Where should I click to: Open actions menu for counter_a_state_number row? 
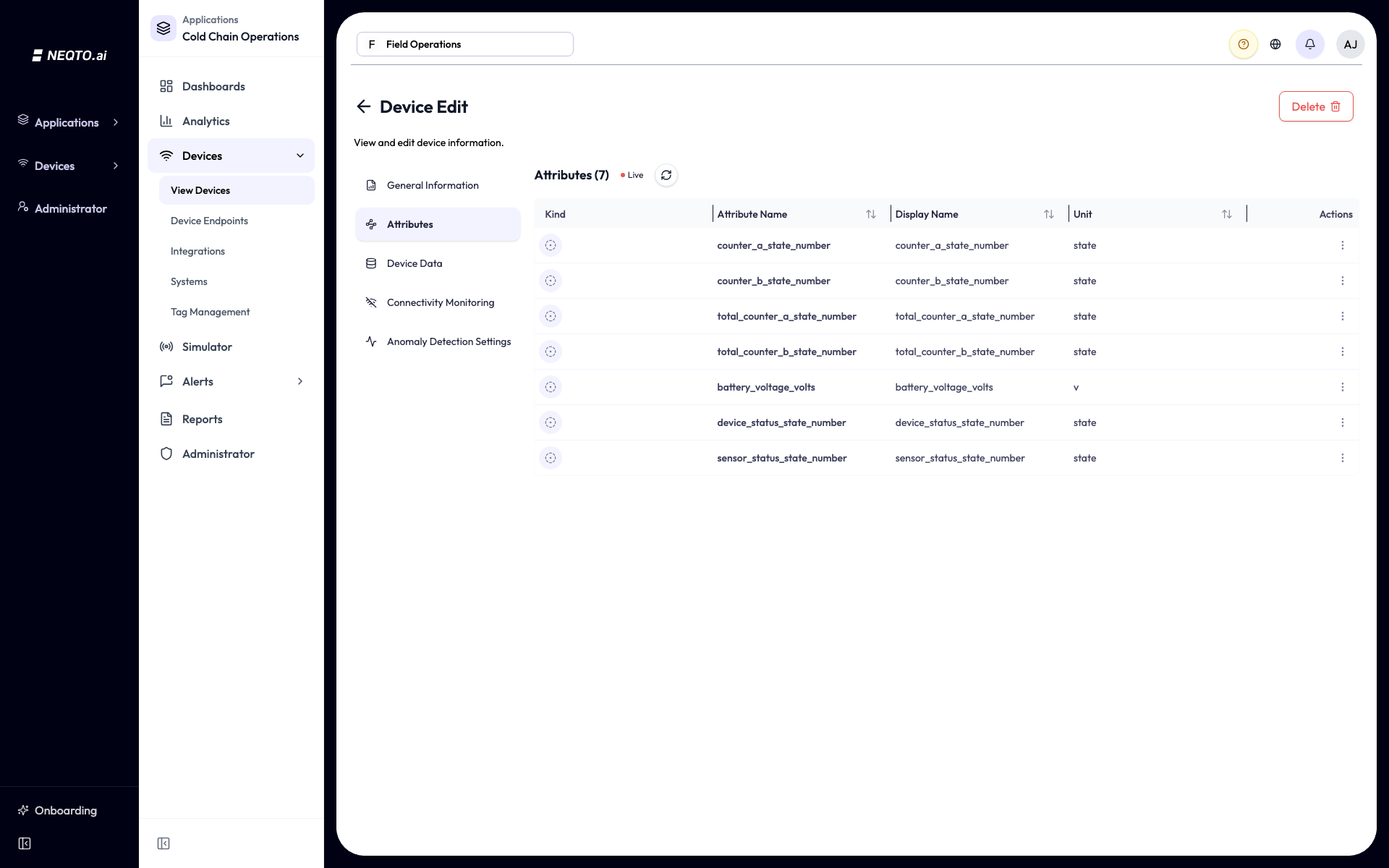[x=1343, y=245]
